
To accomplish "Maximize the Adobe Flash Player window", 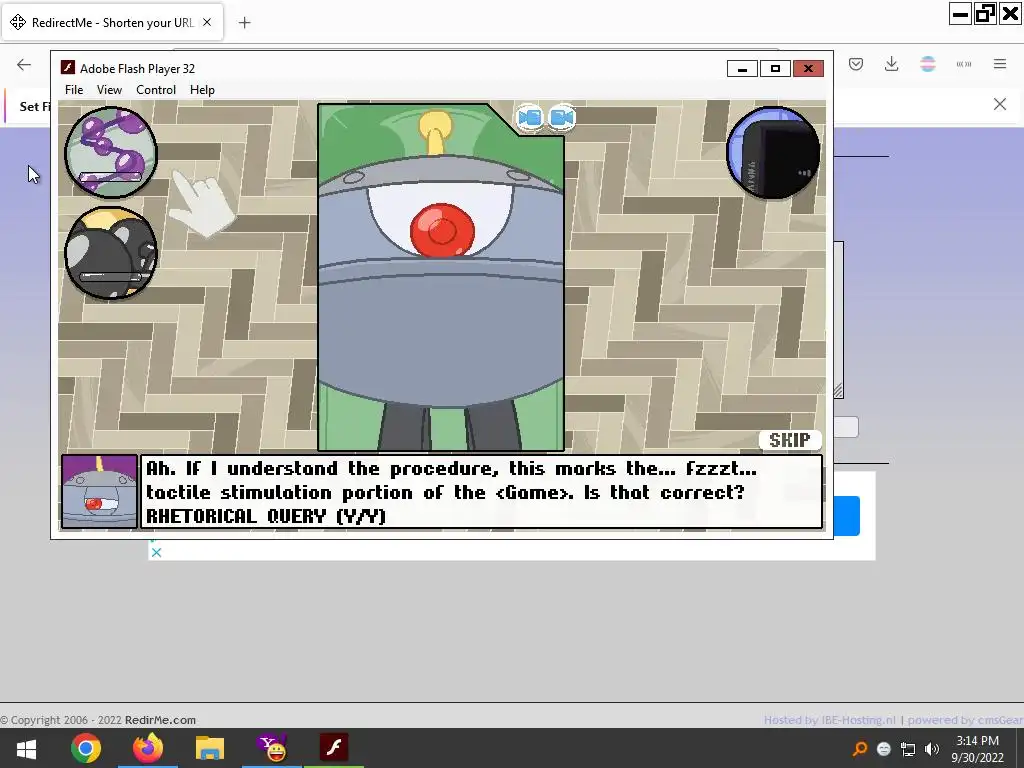I will pos(775,69).
